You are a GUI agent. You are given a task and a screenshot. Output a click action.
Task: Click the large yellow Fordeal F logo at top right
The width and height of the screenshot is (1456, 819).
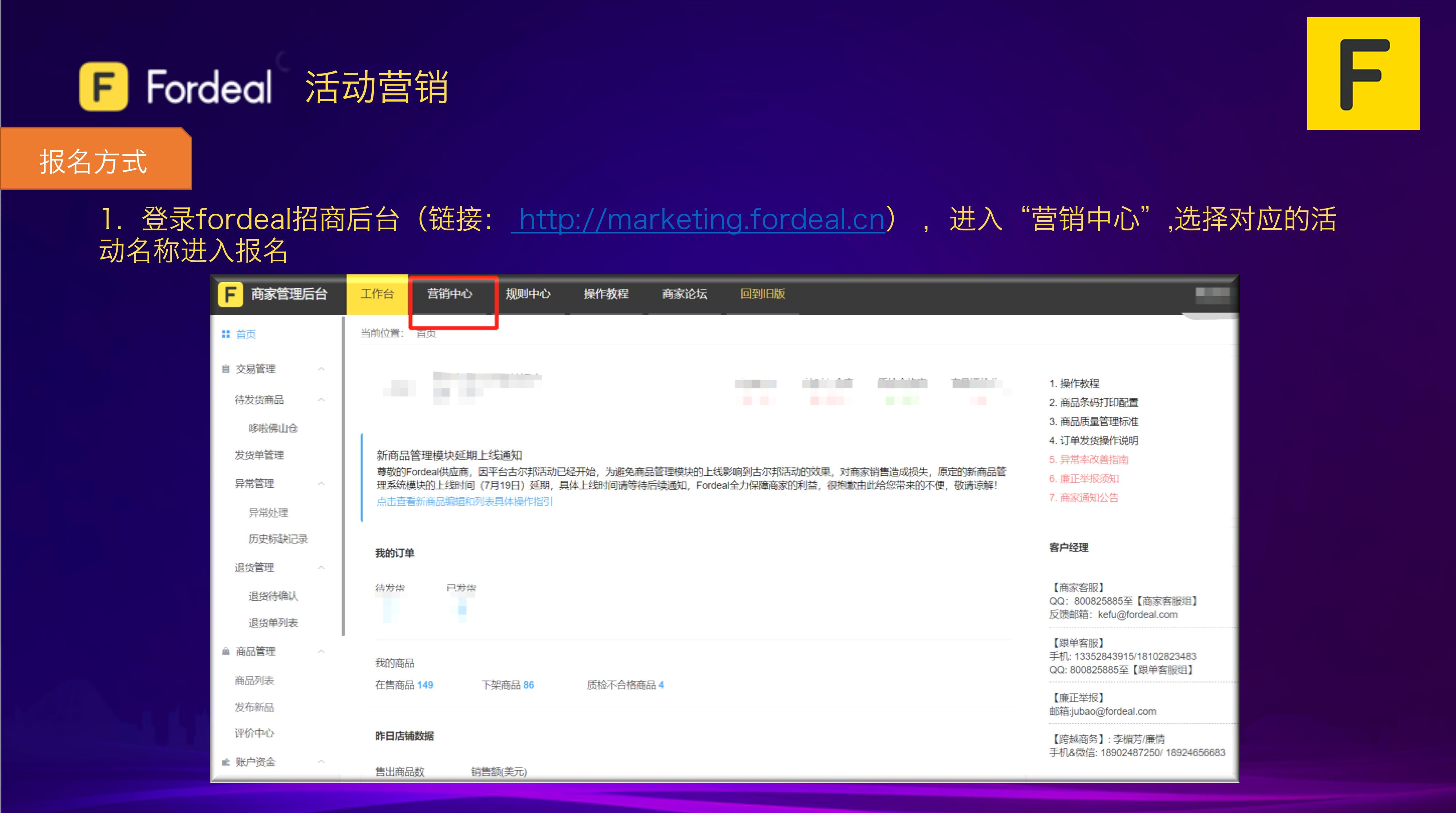click(x=1363, y=74)
